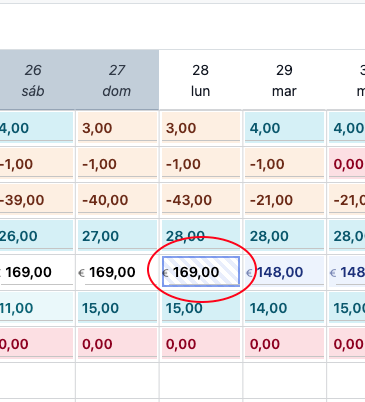Click the -21,00 cell under Tuesday 29

click(284, 199)
